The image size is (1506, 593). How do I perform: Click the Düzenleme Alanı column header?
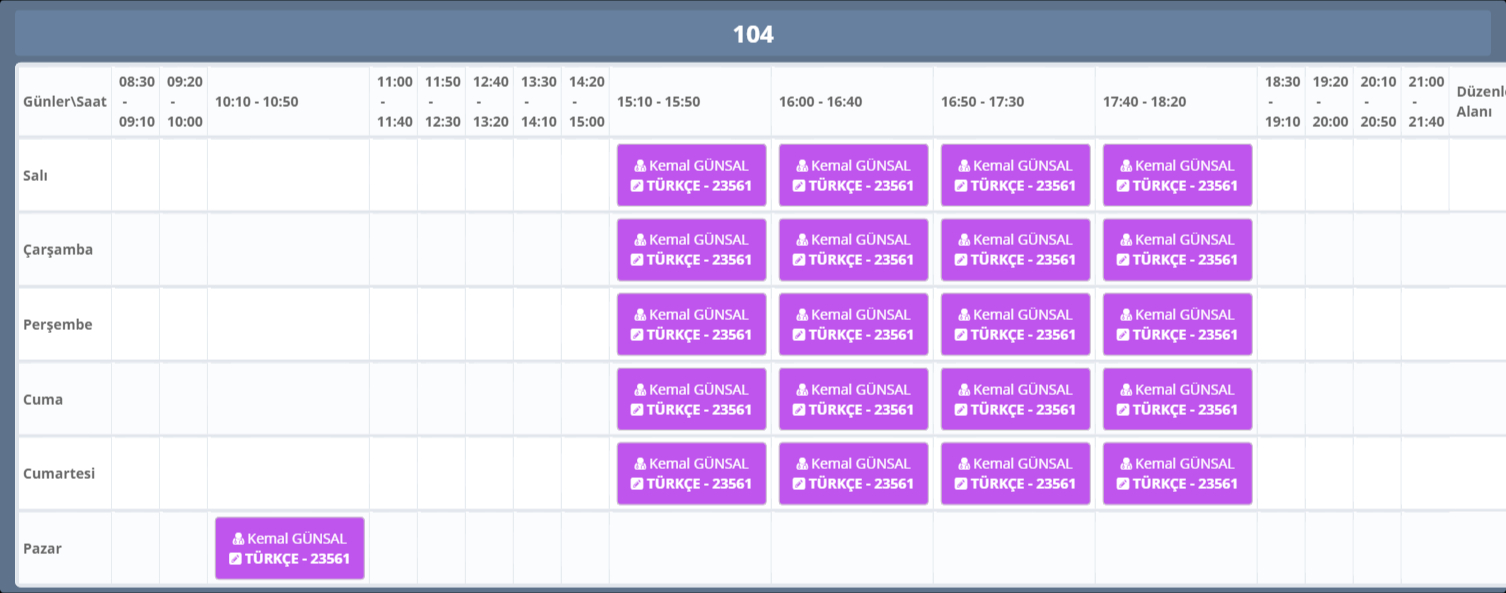pyautogui.click(x=1478, y=102)
